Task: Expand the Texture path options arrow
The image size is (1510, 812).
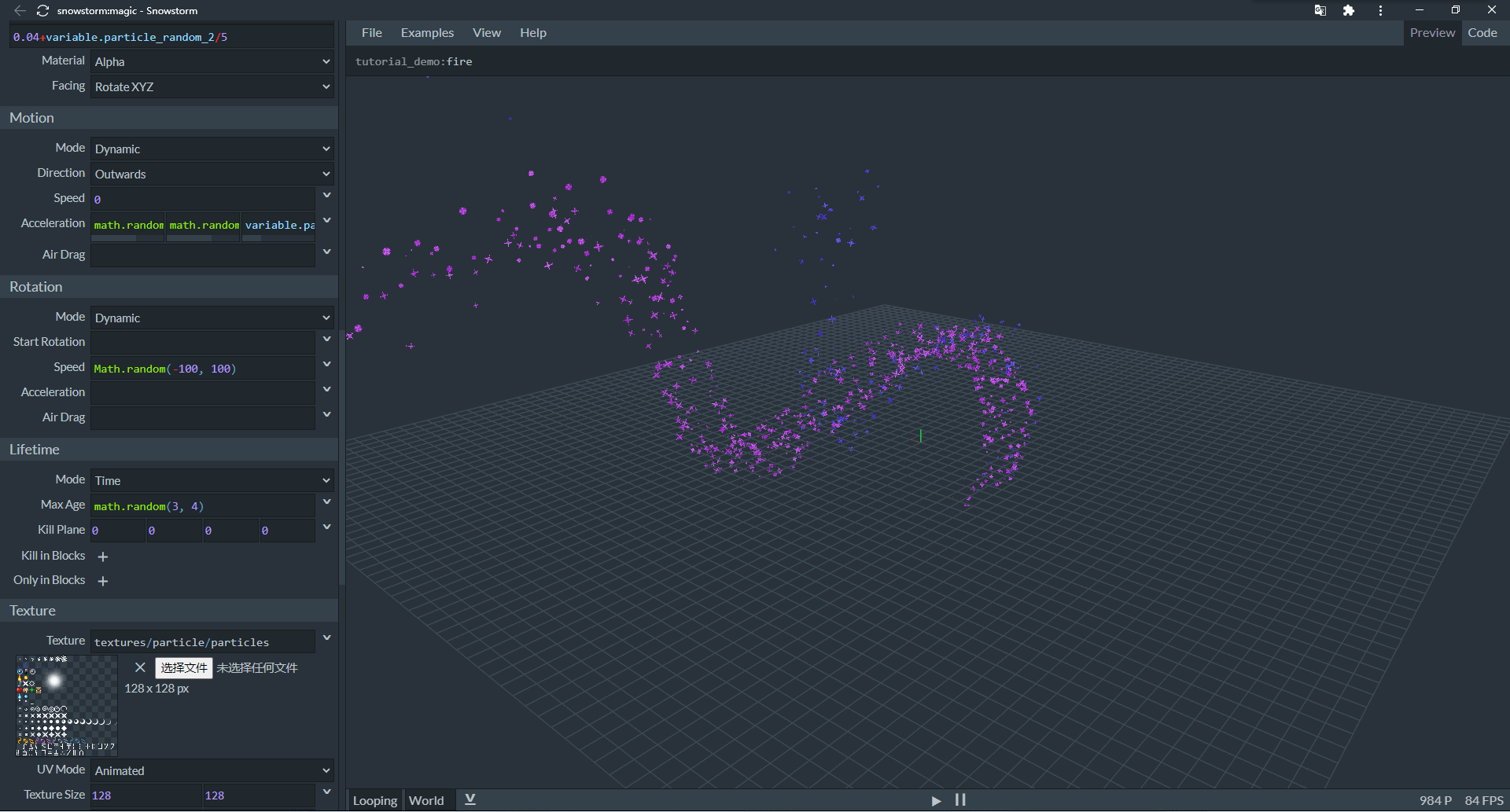Action: [327, 638]
